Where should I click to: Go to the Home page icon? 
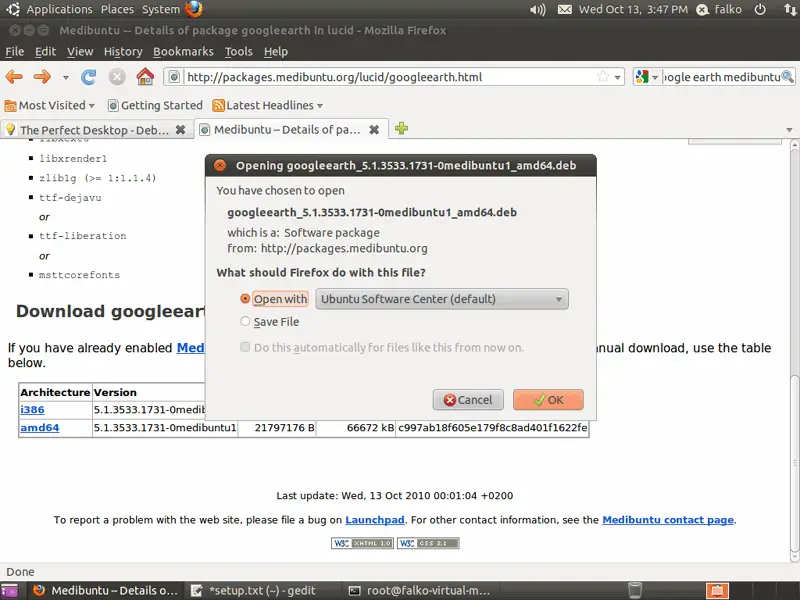[145, 77]
